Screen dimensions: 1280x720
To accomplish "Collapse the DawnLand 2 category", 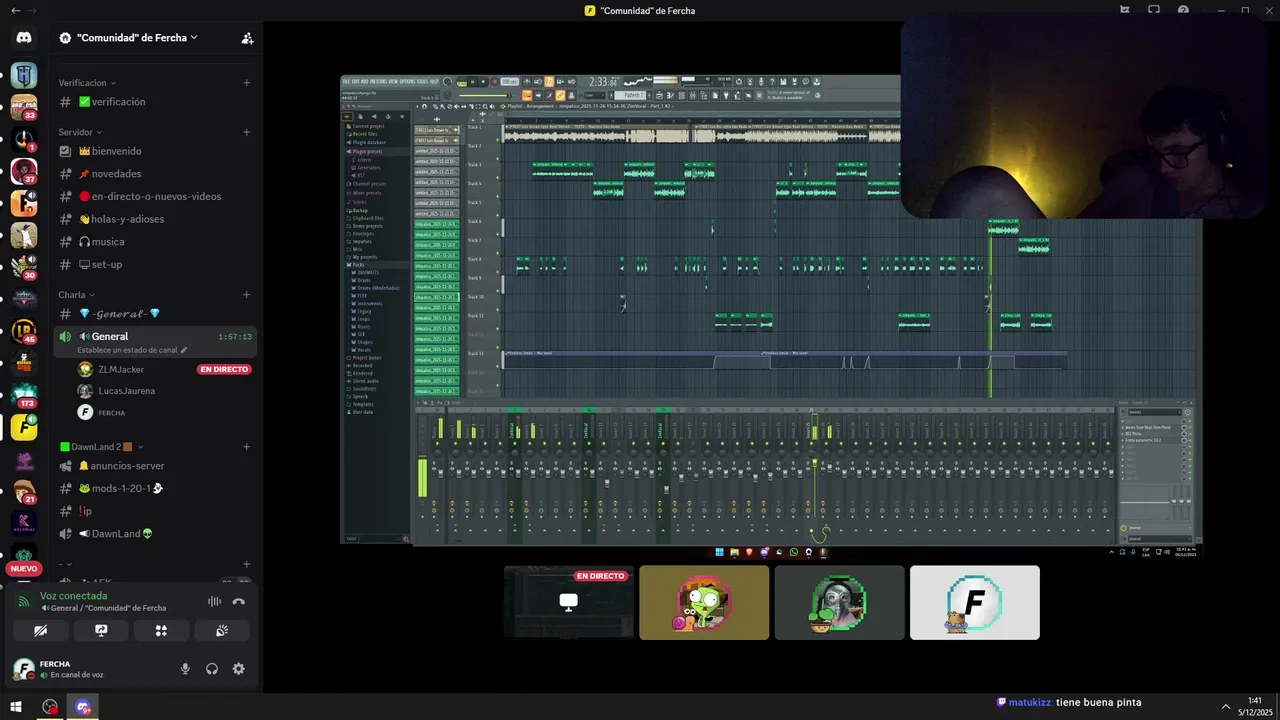I will click(x=102, y=447).
